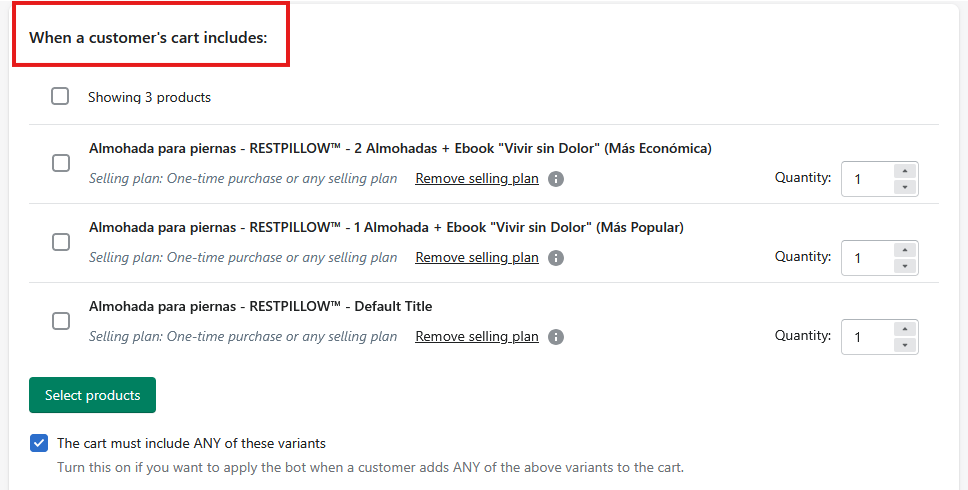Focus quantity field for Default Title variant

coord(866,337)
